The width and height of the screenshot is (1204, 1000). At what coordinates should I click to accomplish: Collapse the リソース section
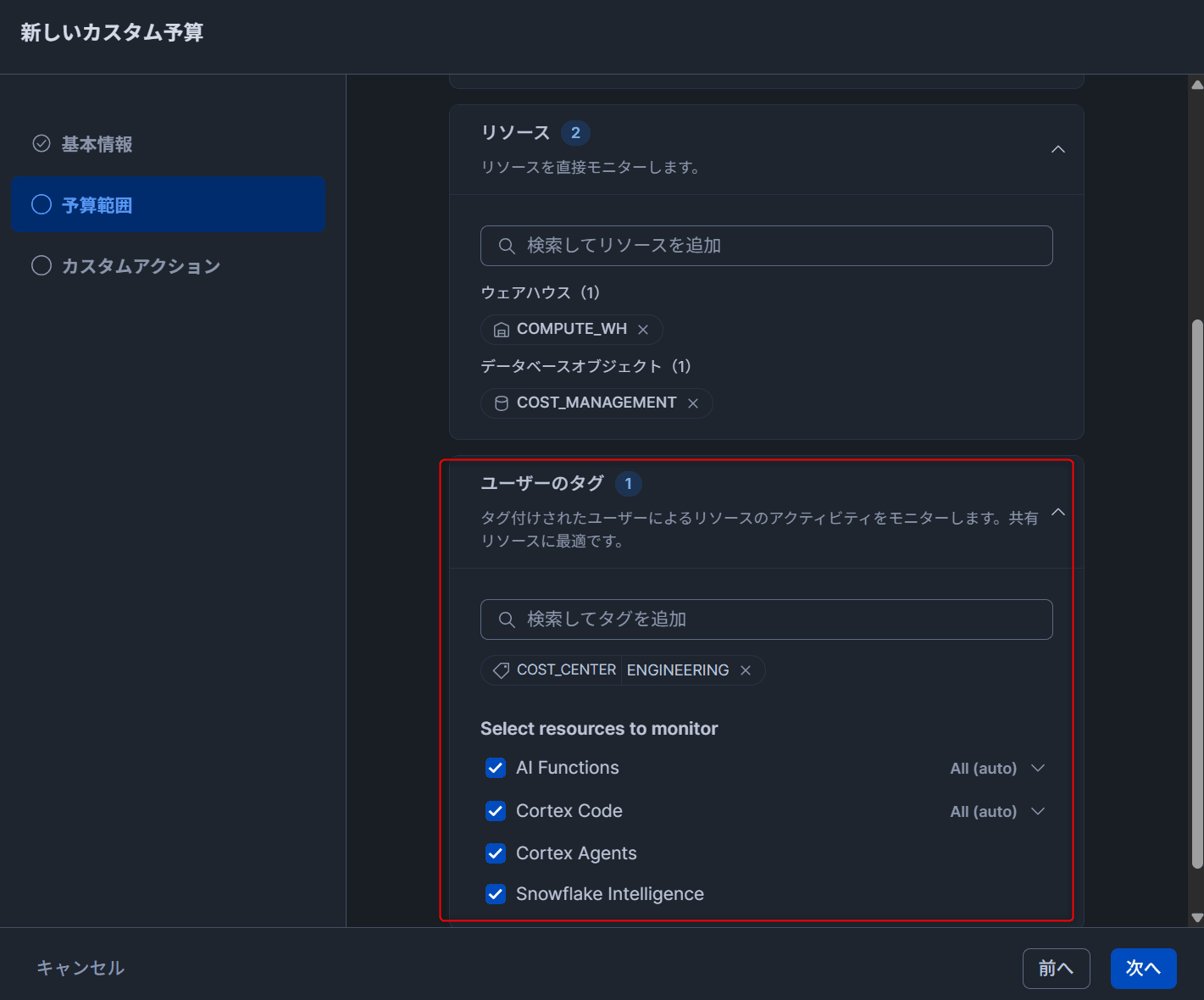click(1058, 149)
